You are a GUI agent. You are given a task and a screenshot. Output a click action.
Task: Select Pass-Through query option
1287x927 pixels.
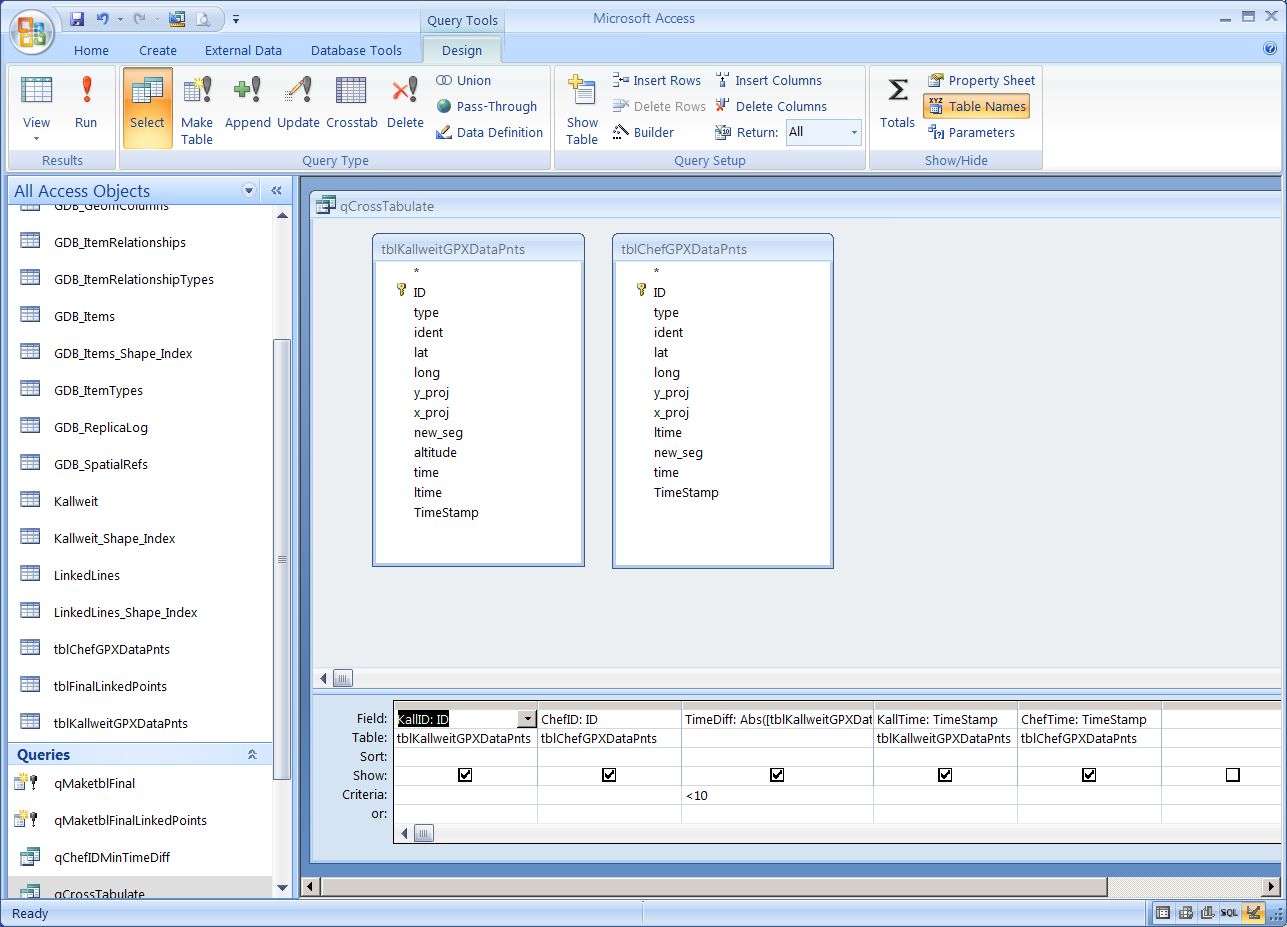(486, 106)
